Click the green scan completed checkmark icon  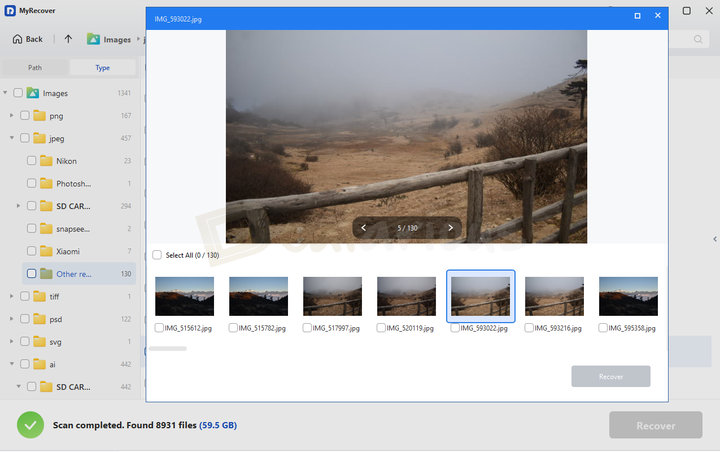[x=30, y=425]
